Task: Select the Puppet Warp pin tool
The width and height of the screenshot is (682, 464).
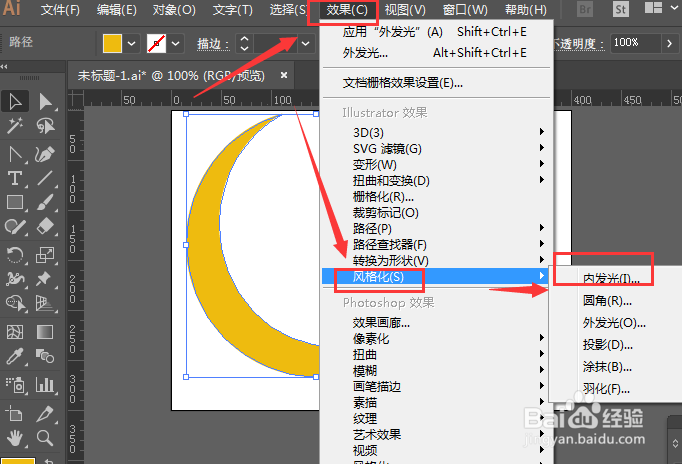Action: click(x=45, y=279)
